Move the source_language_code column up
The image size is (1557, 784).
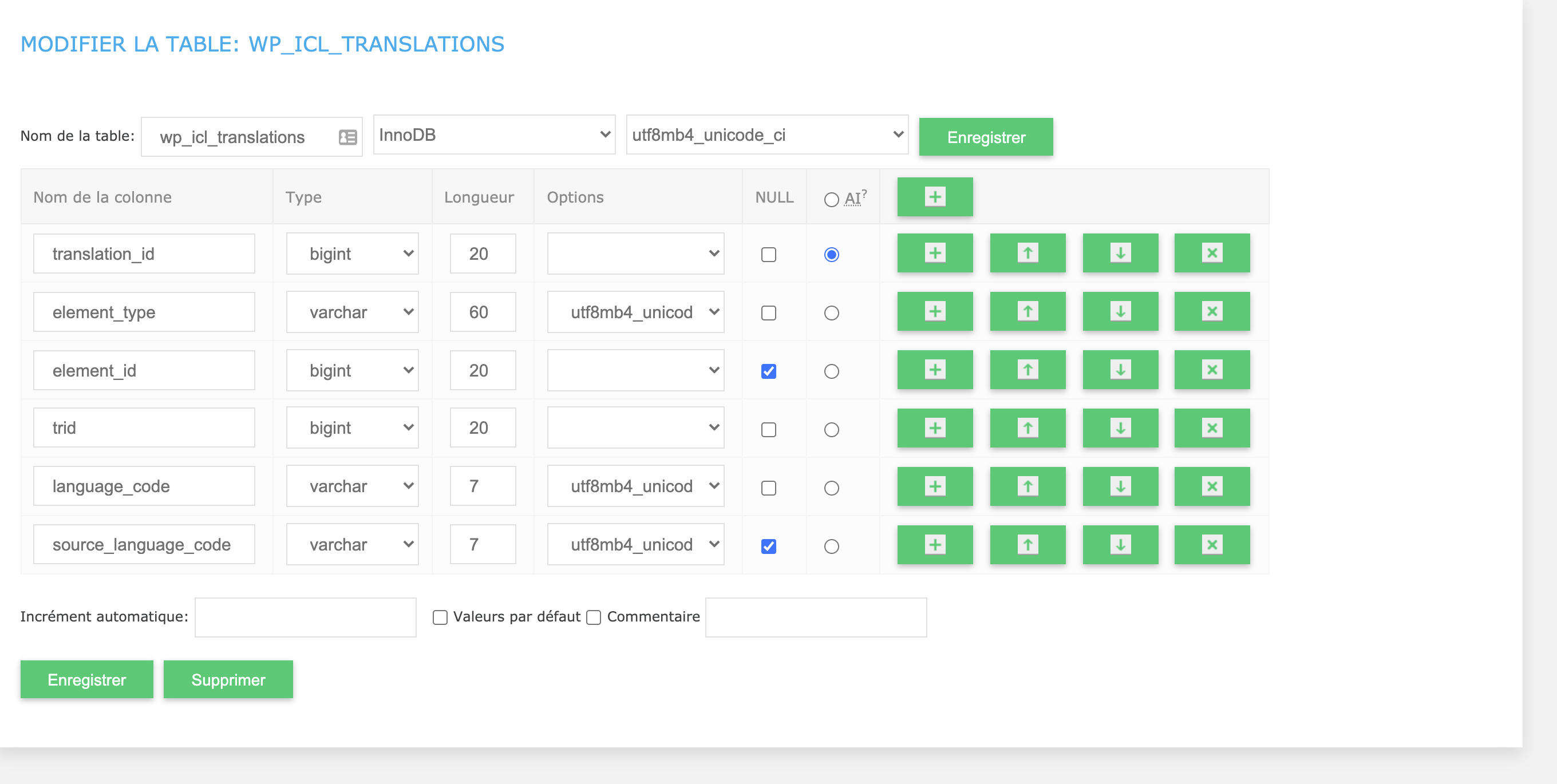point(1028,545)
